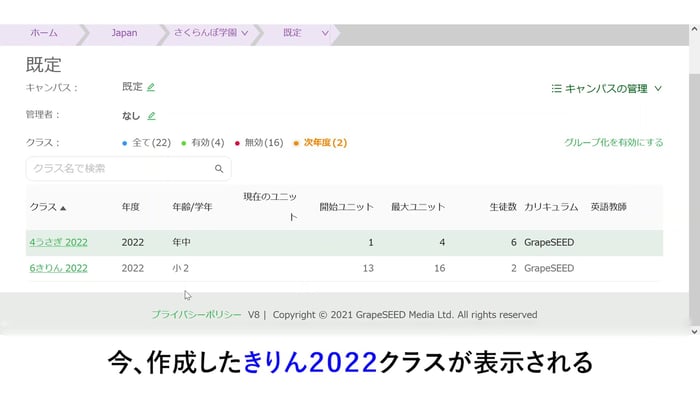Go to Japan breadcrumb
This screenshot has width=700, height=393.
124,33
